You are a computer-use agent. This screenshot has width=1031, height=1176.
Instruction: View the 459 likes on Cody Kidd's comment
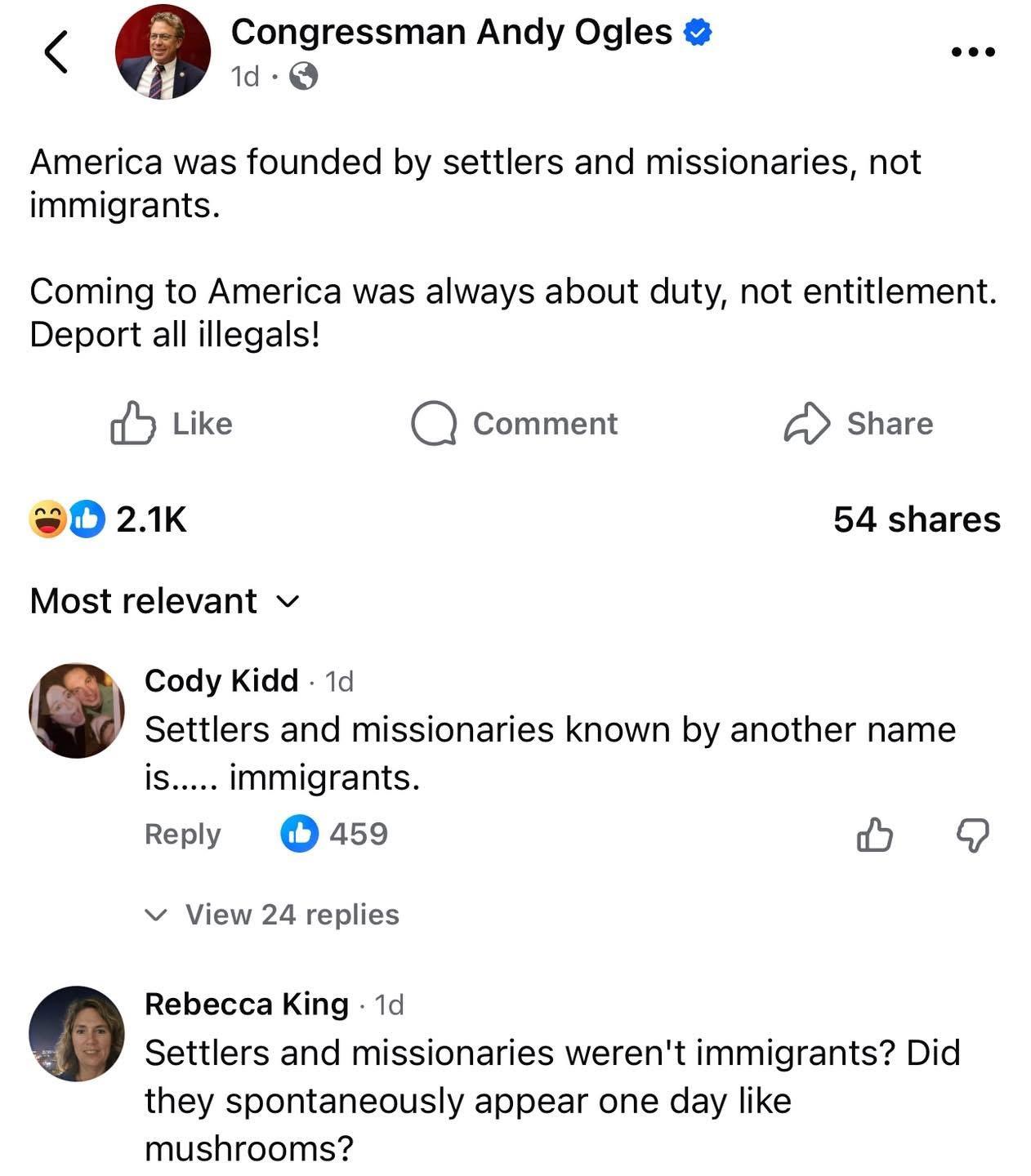335,834
